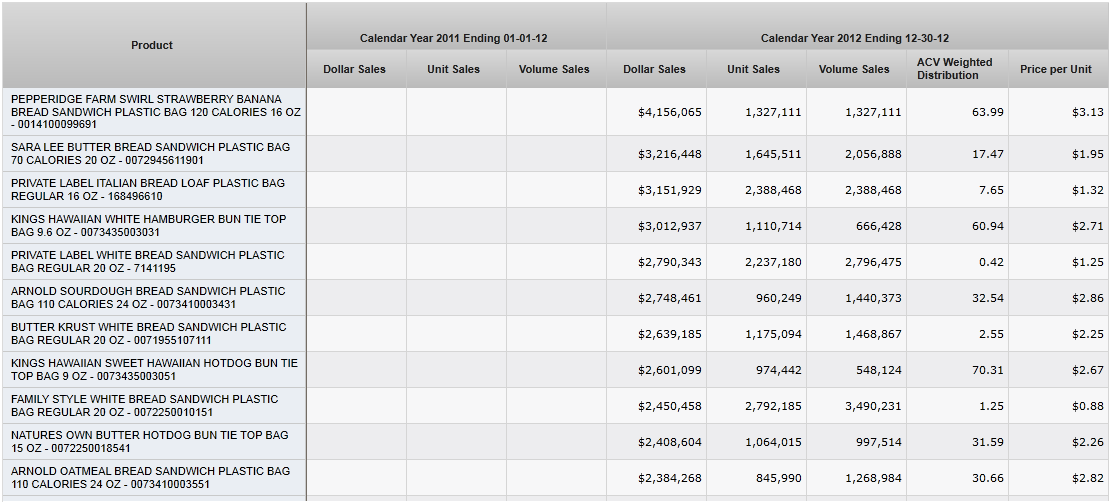Viewport: 1109px width, 502px height.
Task: Click the 2012 Volume Sales column header
Action: click(854, 69)
